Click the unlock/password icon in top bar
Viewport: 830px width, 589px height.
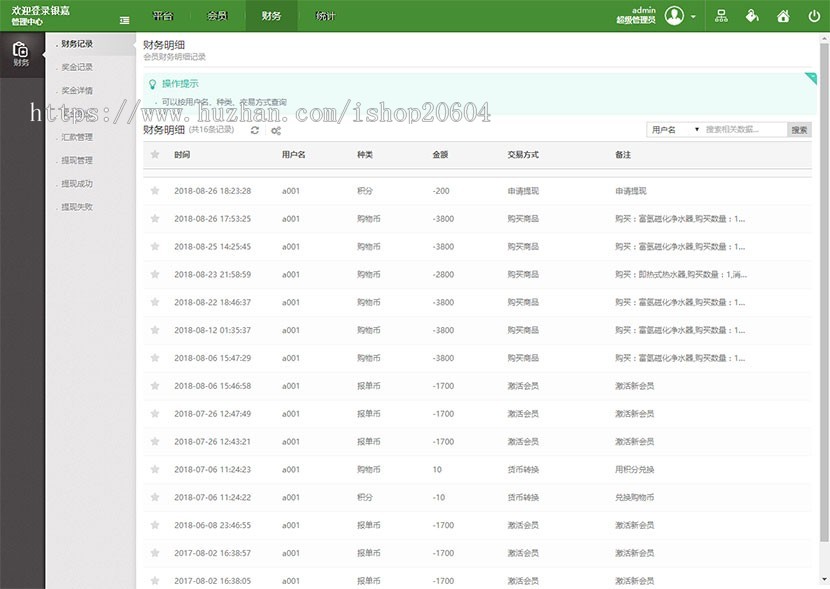click(x=753, y=16)
